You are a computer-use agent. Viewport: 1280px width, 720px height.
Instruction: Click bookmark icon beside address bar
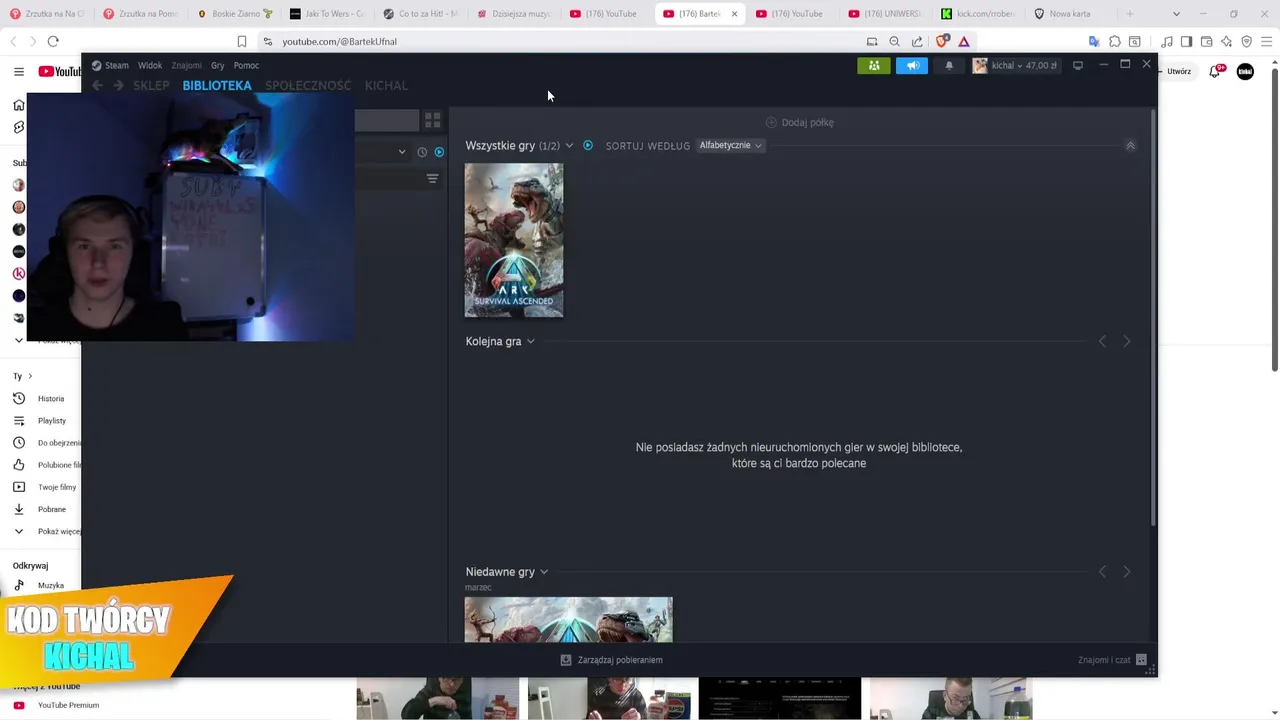(242, 41)
